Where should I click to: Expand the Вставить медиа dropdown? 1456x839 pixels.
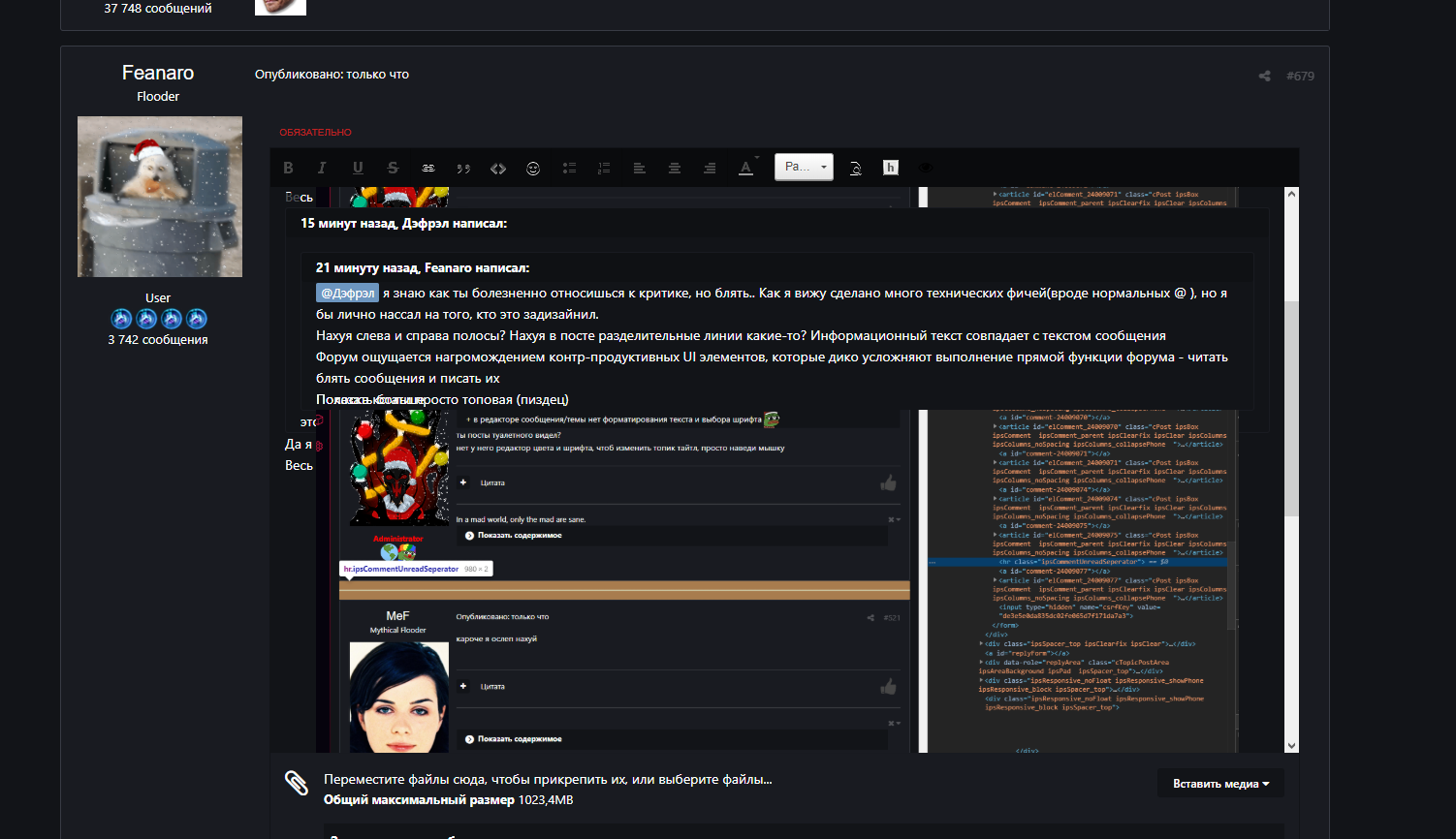point(1220,784)
